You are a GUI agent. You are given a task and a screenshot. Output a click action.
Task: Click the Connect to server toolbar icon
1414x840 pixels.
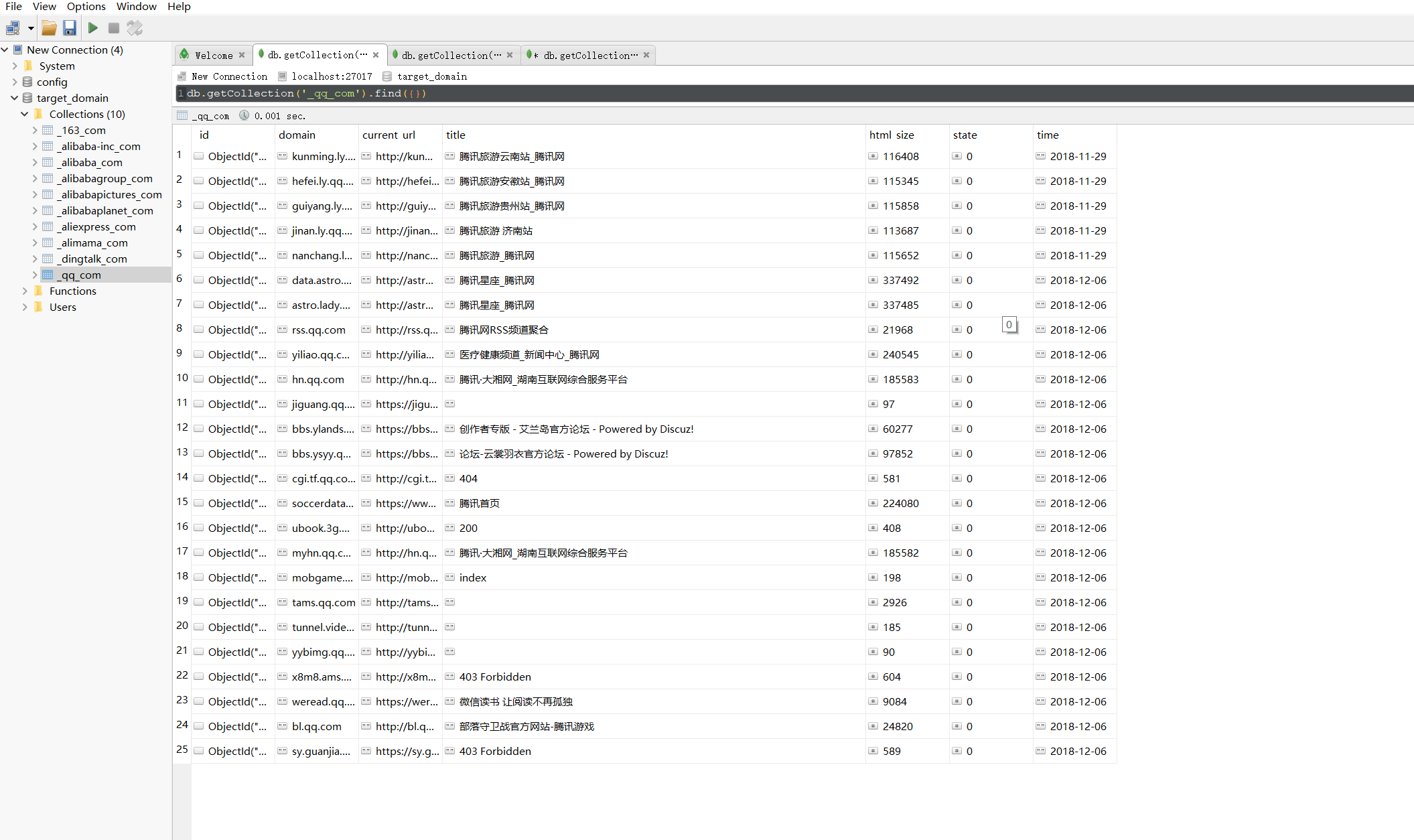13,28
